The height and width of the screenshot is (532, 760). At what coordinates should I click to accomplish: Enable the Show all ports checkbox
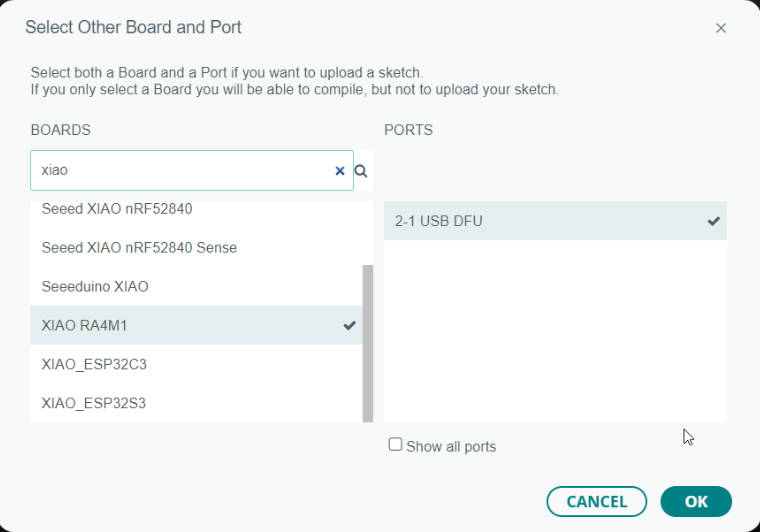point(396,444)
